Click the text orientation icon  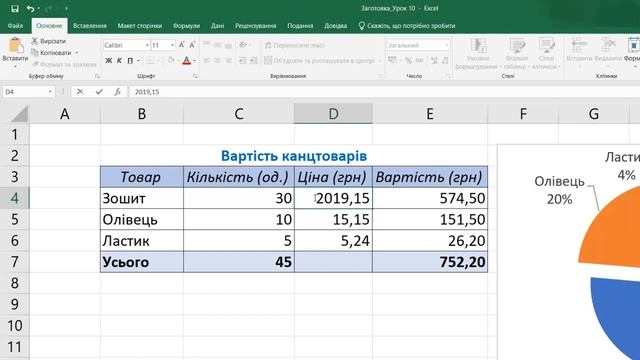[x=243, y=45]
